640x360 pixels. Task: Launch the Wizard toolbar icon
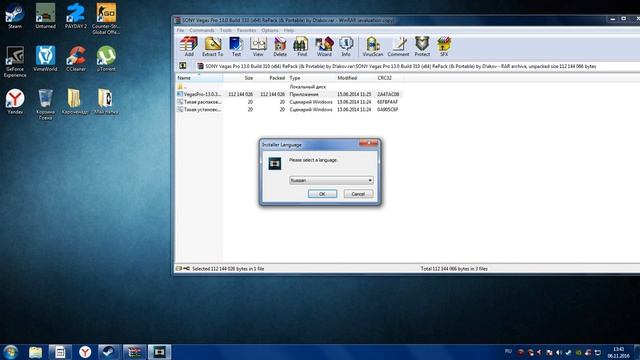[324, 46]
